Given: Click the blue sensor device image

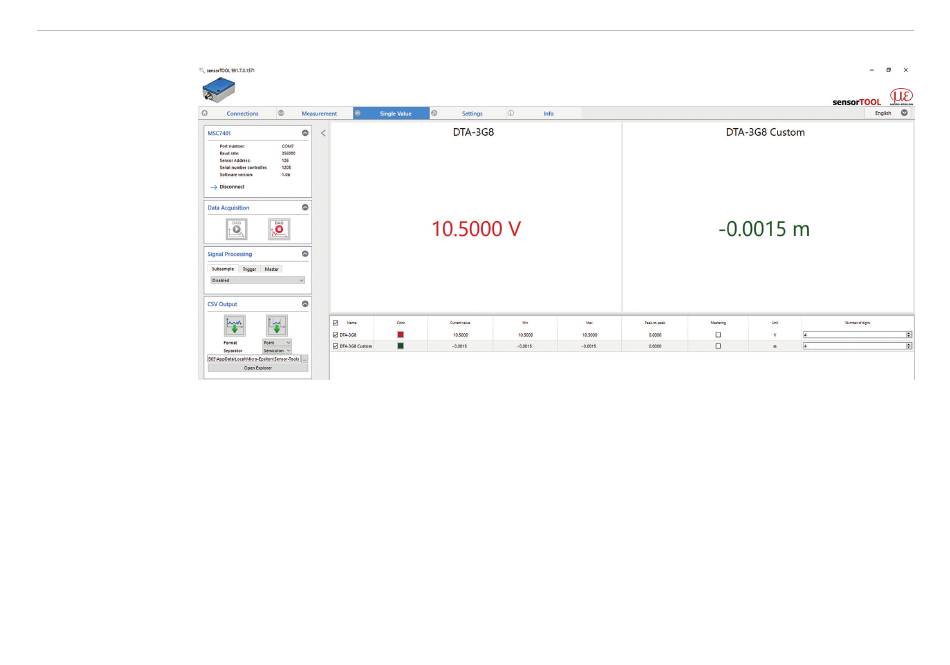Looking at the screenshot, I should 219,90.
